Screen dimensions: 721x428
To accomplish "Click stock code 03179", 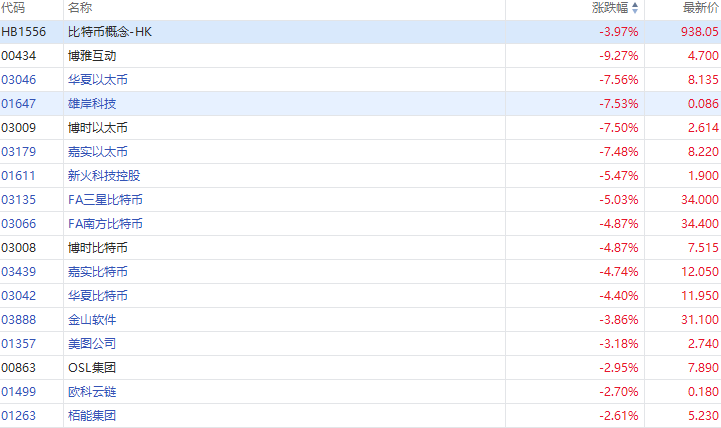I will (18, 151).
